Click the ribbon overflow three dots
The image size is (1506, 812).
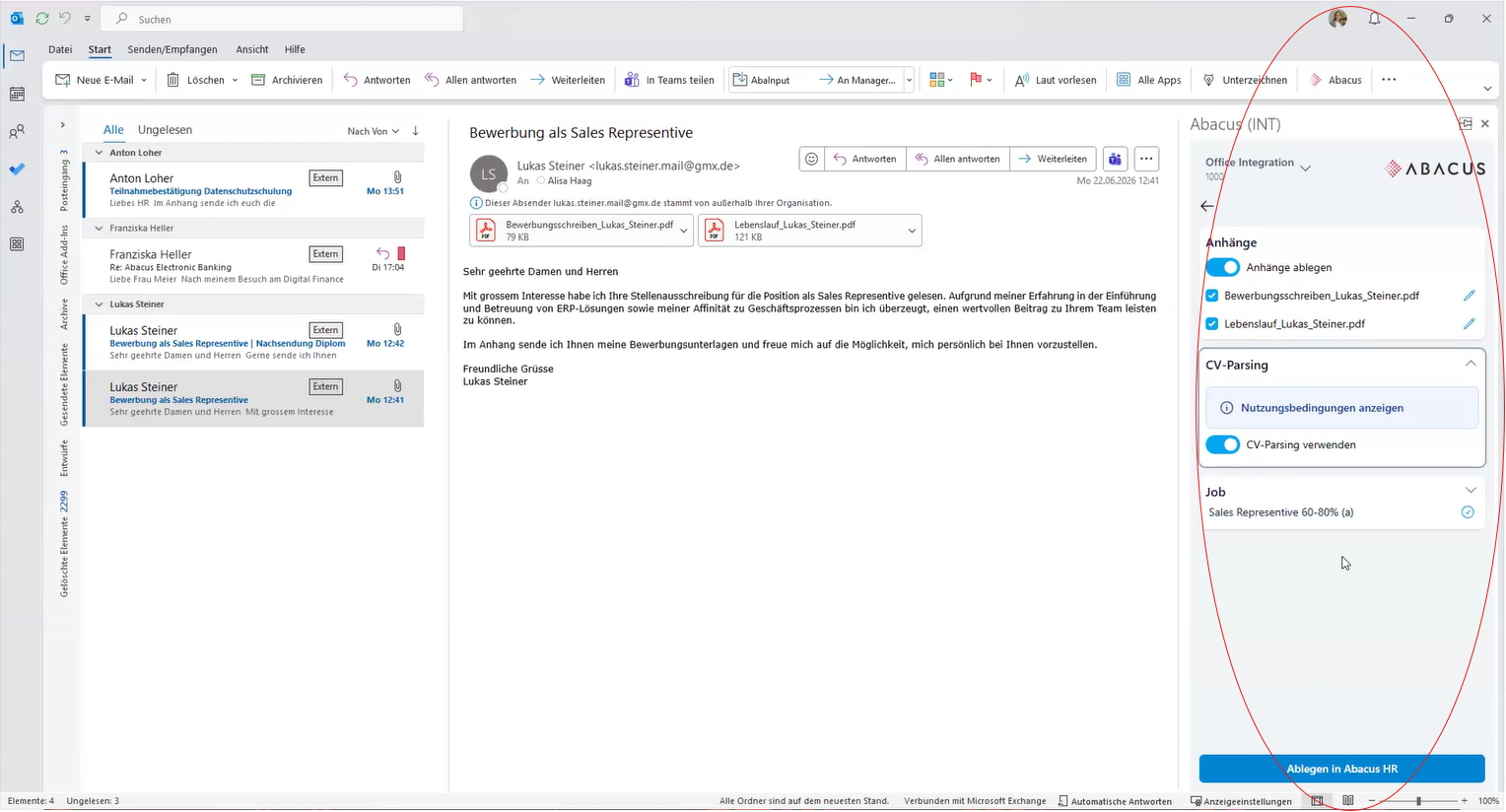[x=1389, y=80]
